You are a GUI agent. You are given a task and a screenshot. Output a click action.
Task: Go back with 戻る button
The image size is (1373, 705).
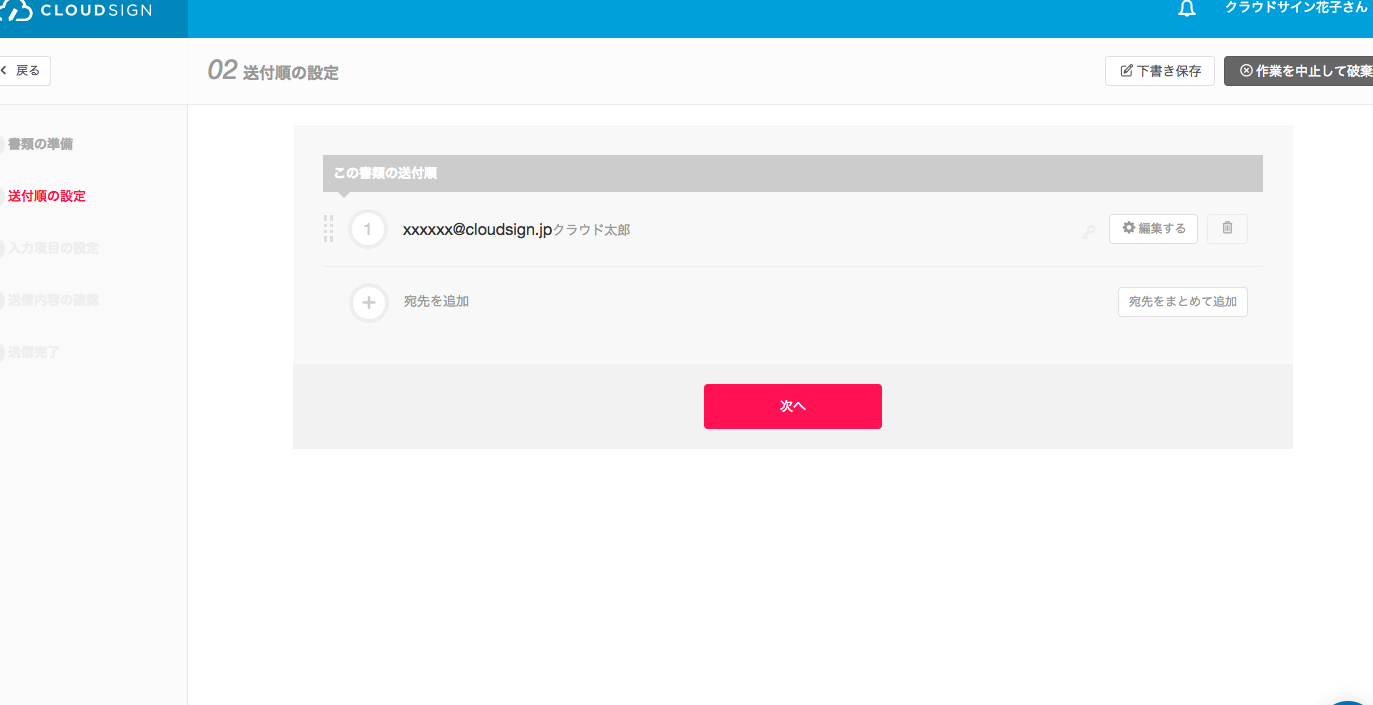pyautogui.click(x=23, y=71)
